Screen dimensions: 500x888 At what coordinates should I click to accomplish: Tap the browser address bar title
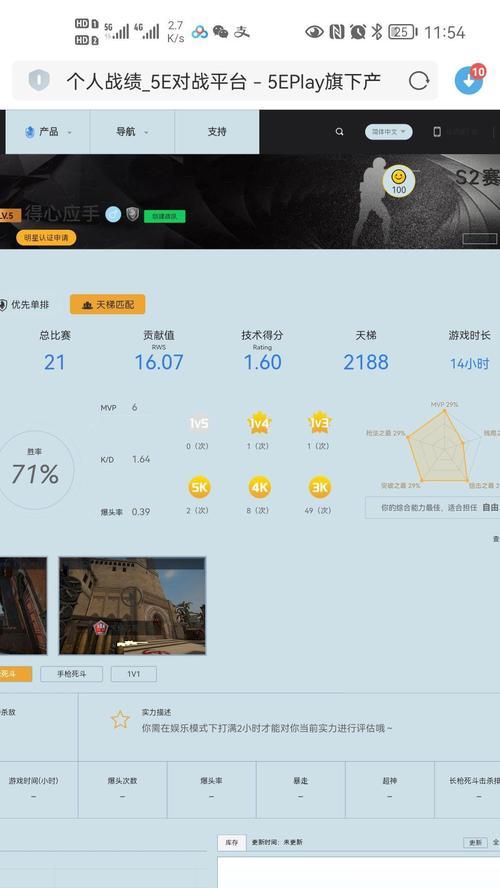tap(223, 81)
